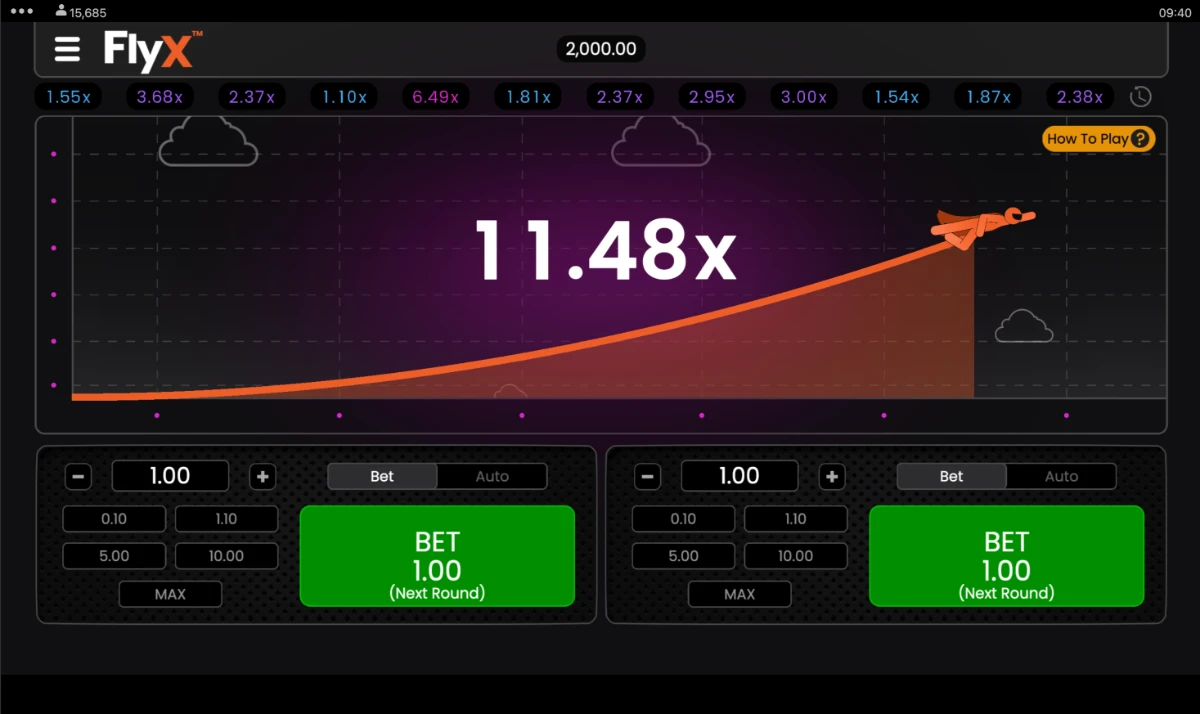Increase left panel bet with plus button
1200x714 pixels.
coord(262,477)
